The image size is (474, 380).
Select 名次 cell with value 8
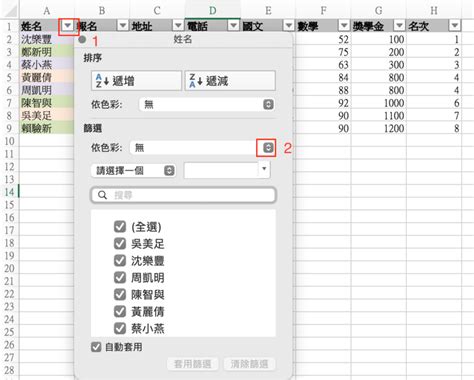click(x=434, y=128)
